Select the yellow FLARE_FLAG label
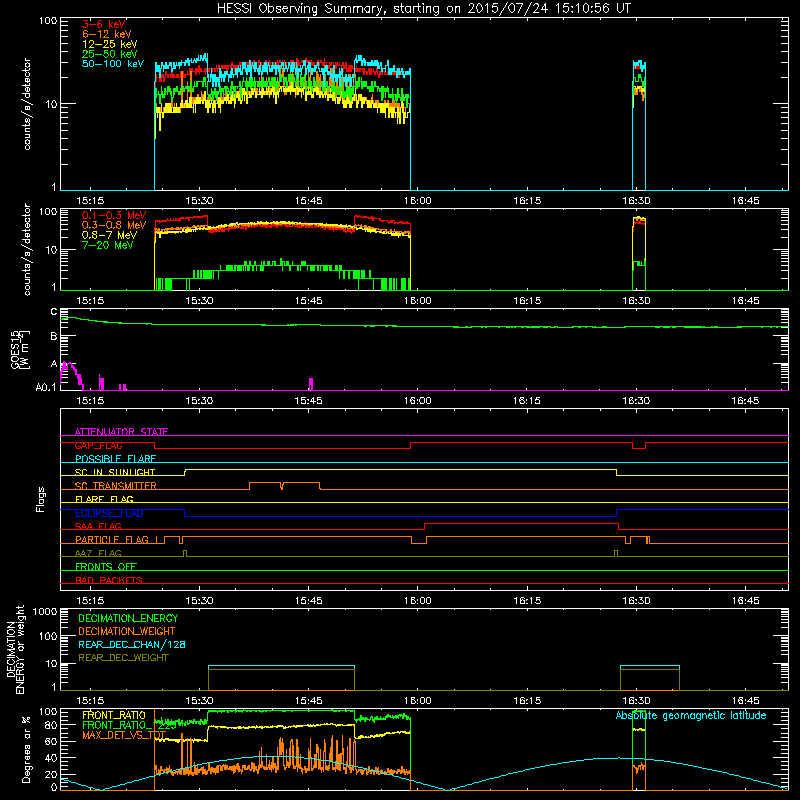This screenshot has height=800, width=800. [x=104, y=499]
